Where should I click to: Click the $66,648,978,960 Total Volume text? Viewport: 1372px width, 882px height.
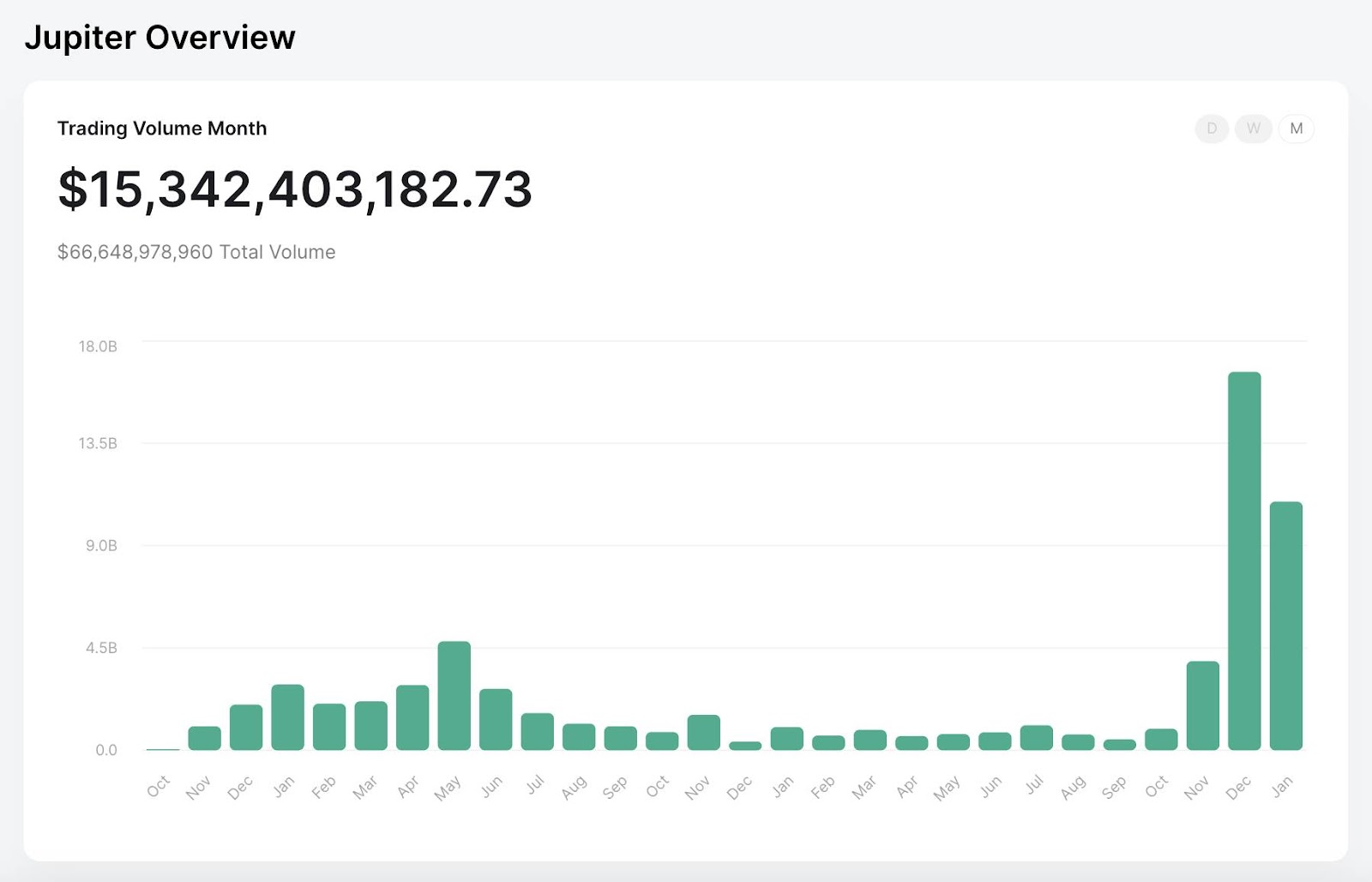[196, 252]
